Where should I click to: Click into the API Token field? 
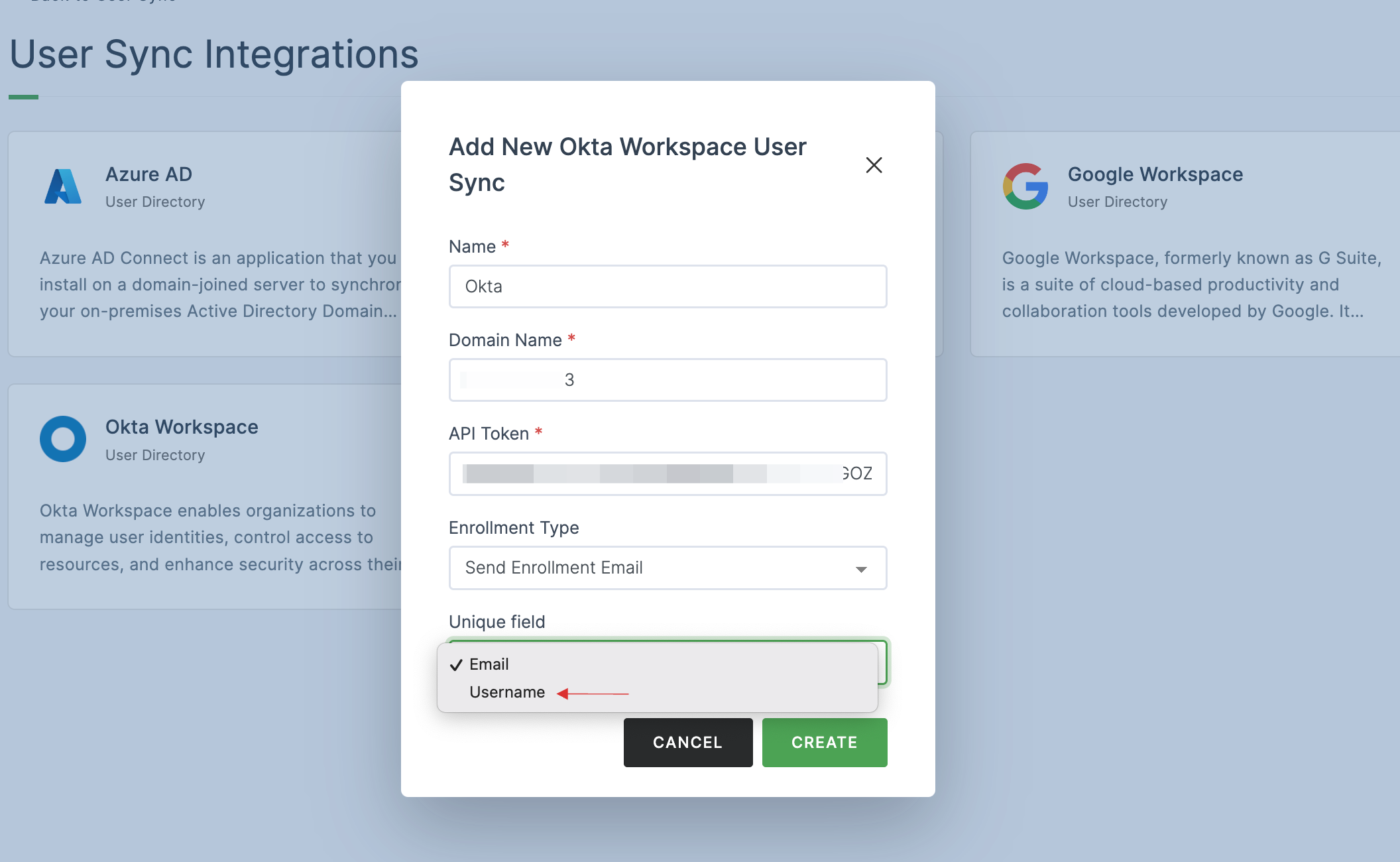coord(668,473)
